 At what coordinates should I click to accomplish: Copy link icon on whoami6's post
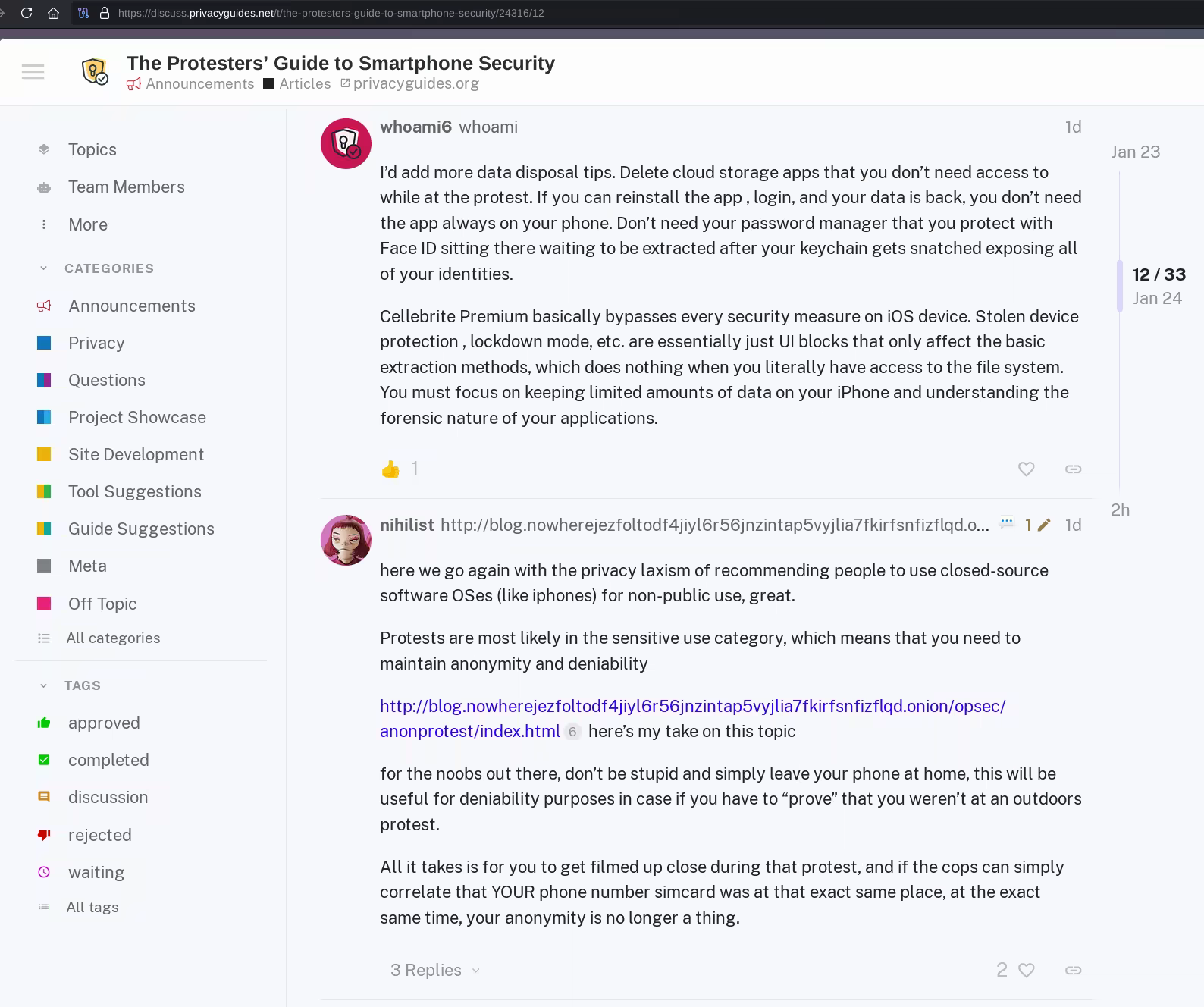1073,469
